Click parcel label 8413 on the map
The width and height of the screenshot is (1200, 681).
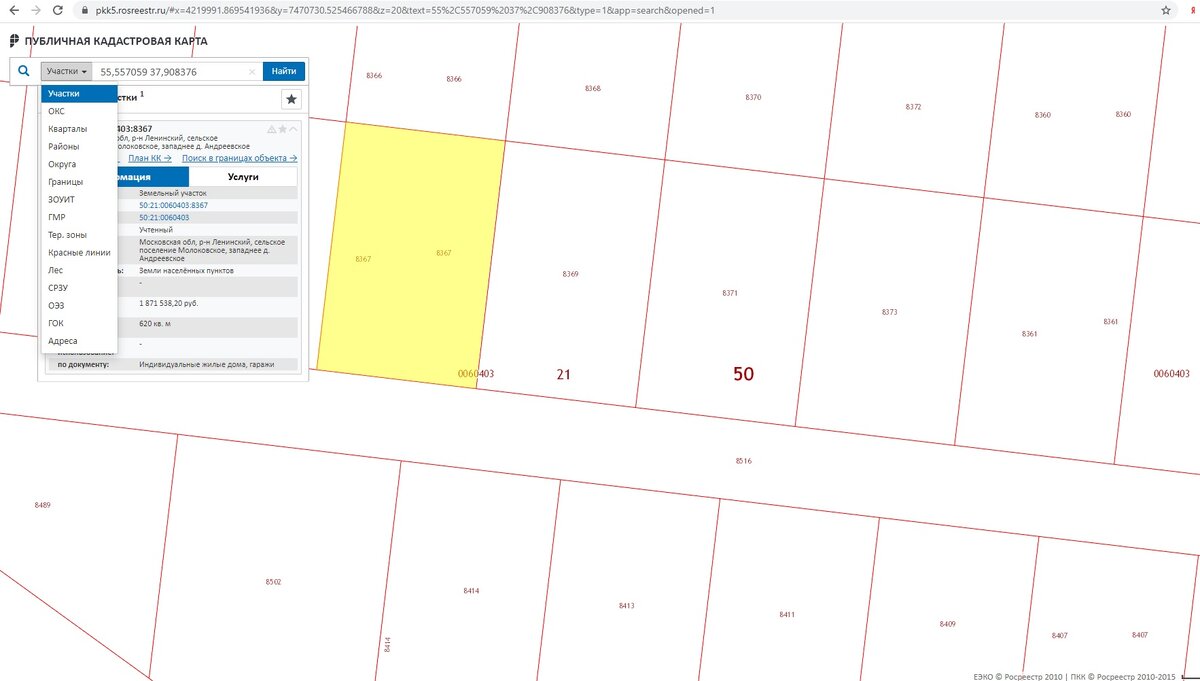(626, 606)
